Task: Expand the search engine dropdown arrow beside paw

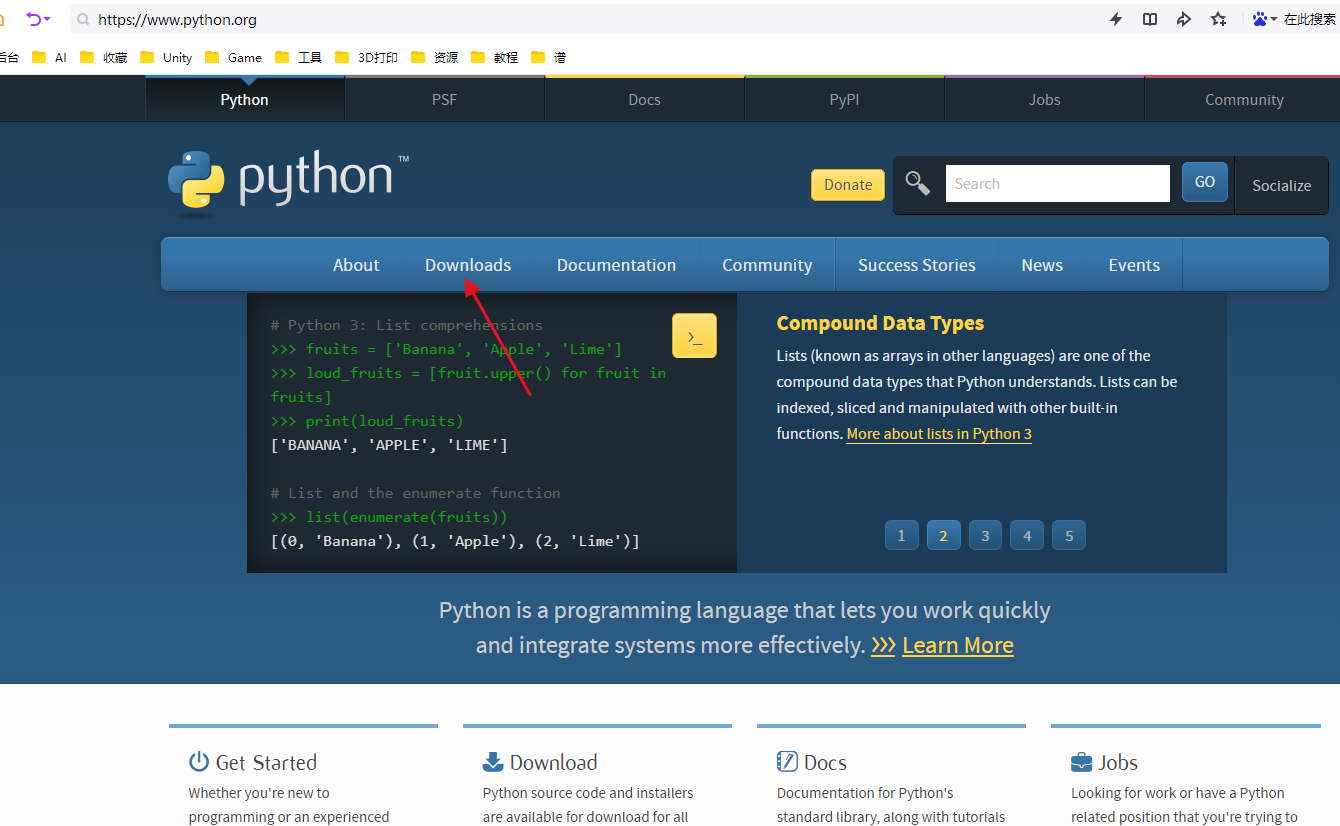Action: click(1274, 20)
